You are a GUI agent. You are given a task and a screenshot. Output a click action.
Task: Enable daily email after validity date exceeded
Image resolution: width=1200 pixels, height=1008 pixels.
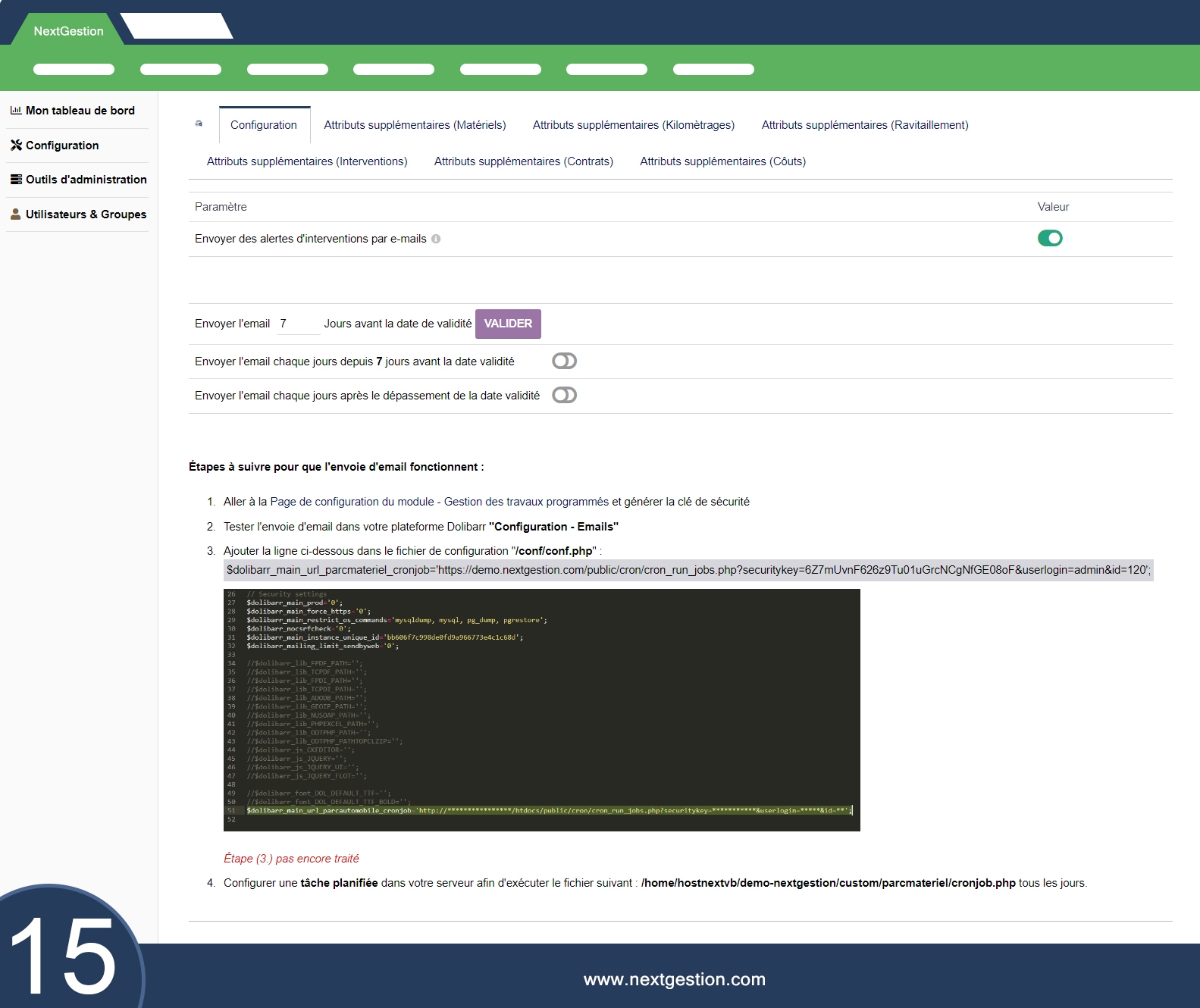(564, 396)
